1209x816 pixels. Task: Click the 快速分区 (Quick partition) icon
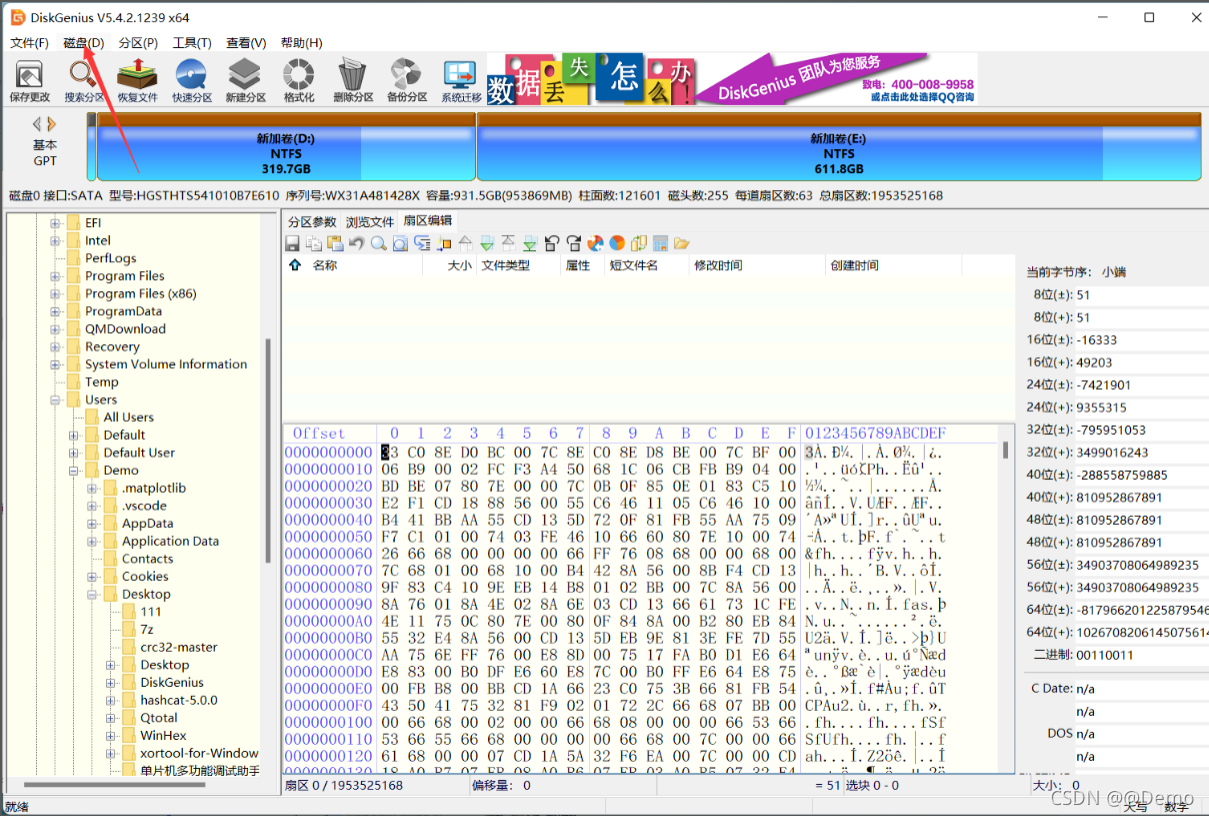point(191,80)
